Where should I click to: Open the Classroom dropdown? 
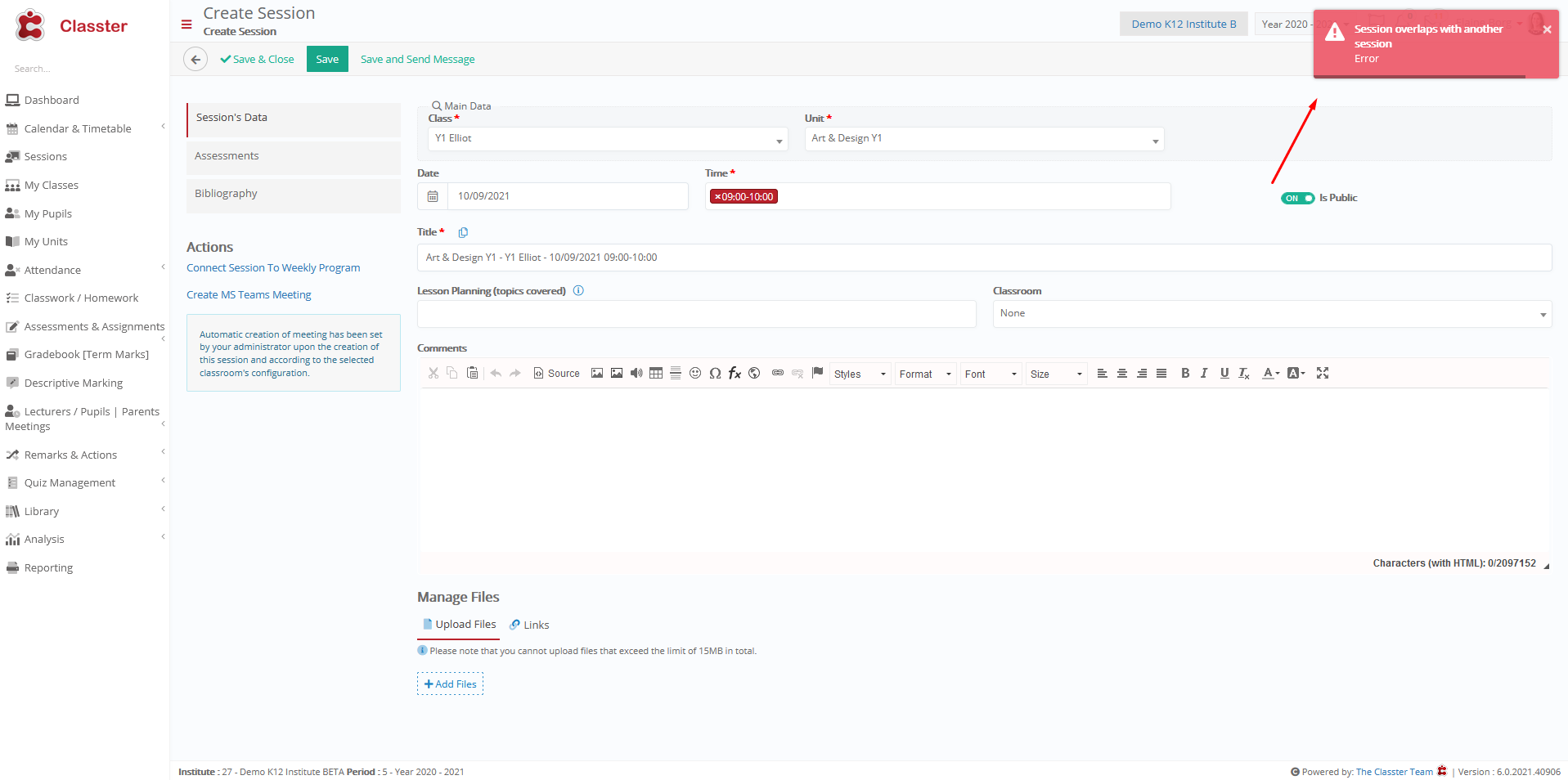[x=1272, y=314]
